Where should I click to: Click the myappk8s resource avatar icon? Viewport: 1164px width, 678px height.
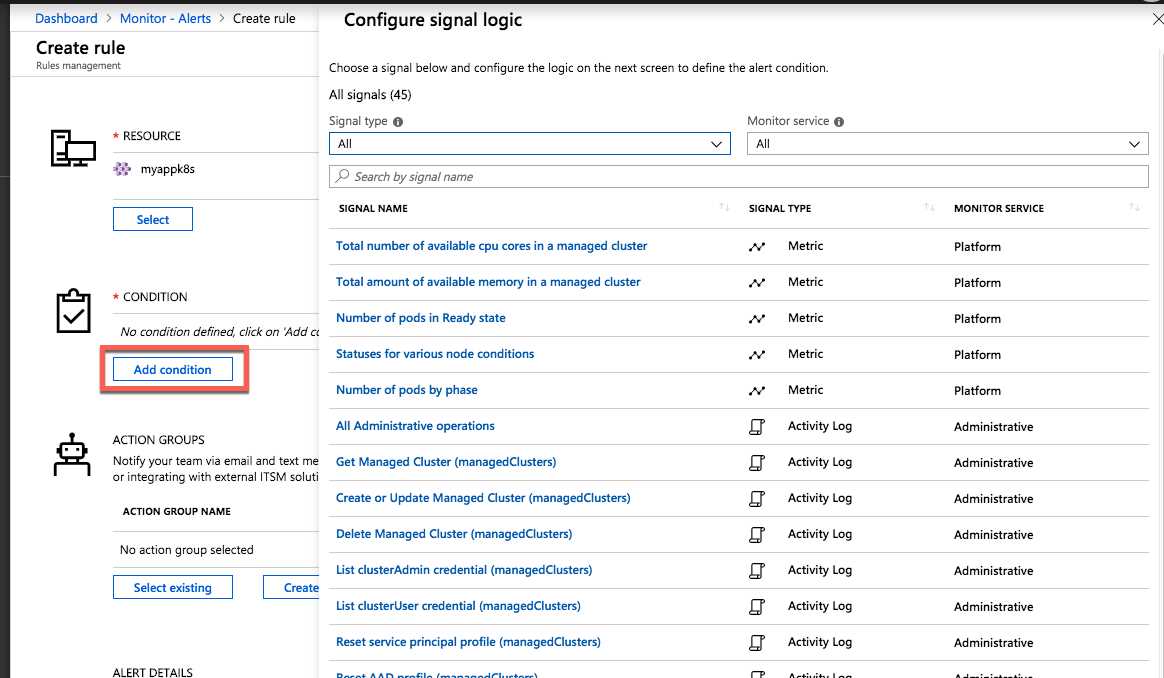pyautogui.click(x=121, y=171)
